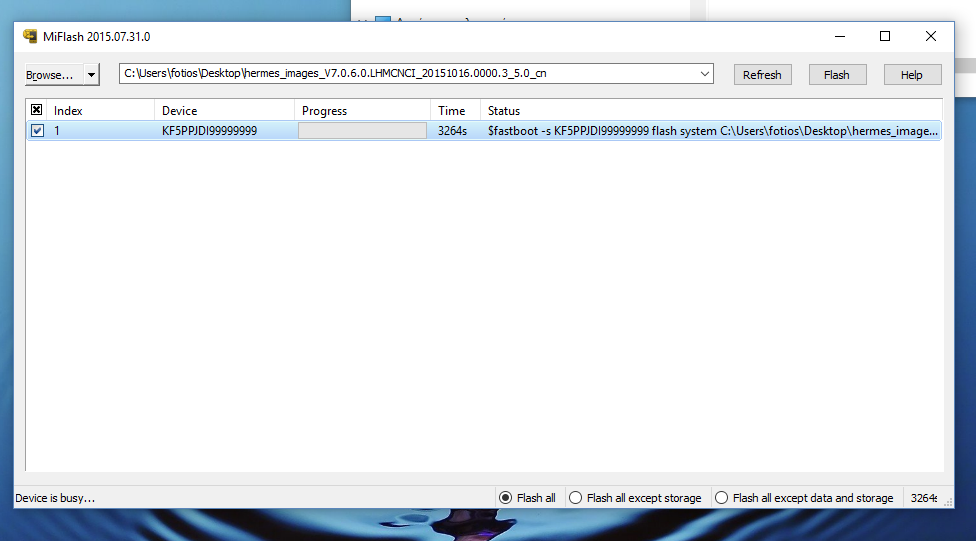Open the Browse folder dialog
This screenshot has height=541, width=976.
click(x=54, y=75)
